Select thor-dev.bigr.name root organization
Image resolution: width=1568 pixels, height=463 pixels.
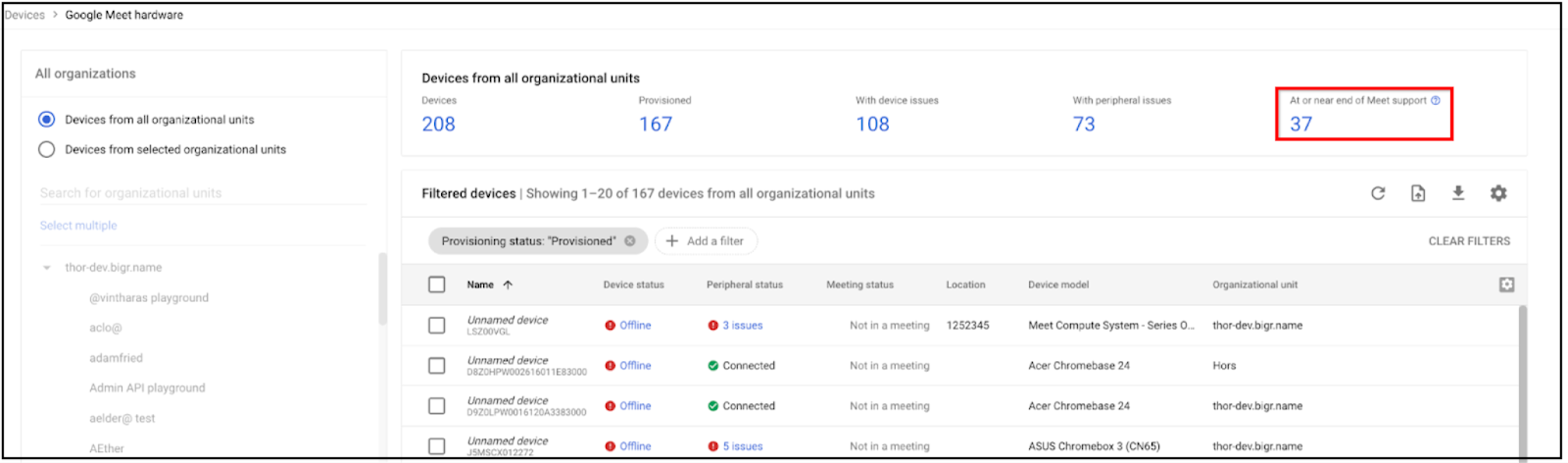(x=114, y=268)
